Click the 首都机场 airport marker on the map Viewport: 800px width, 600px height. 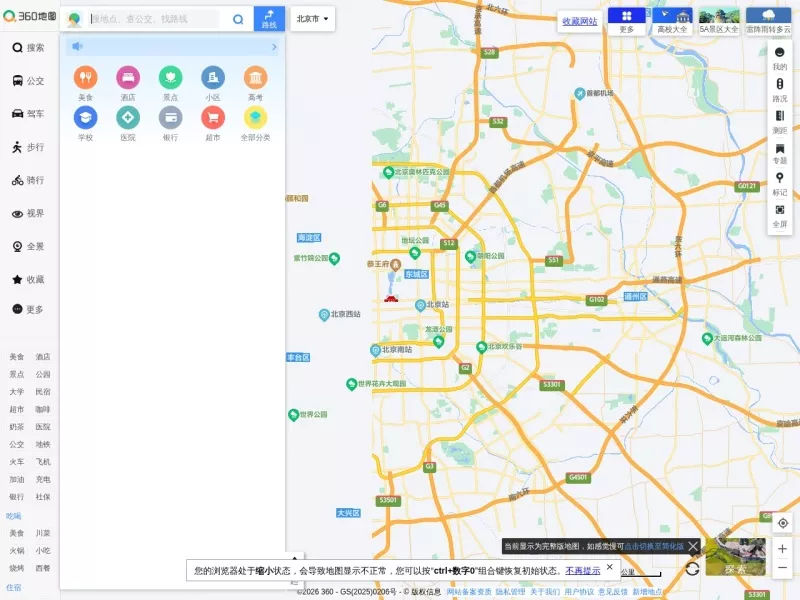click(x=579, y=93)
